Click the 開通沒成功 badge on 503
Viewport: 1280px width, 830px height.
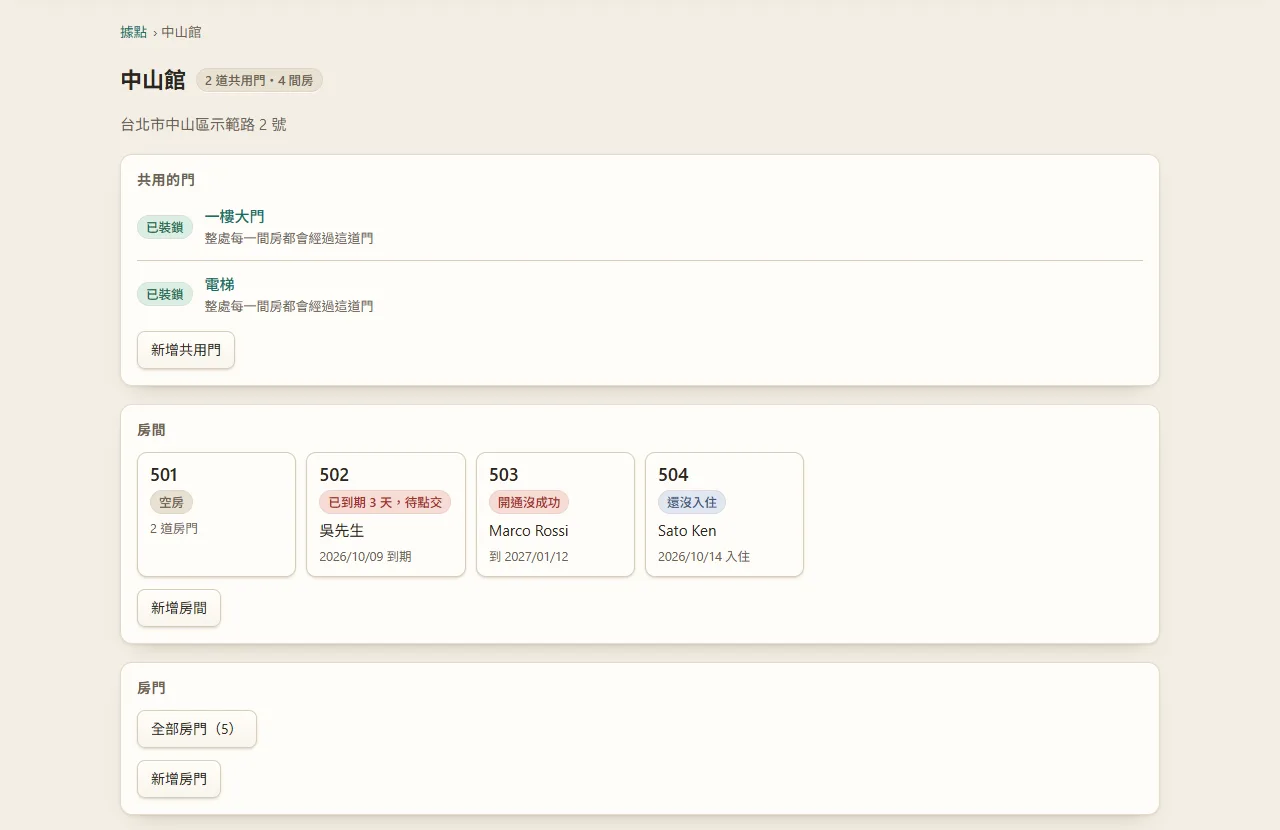529,502
